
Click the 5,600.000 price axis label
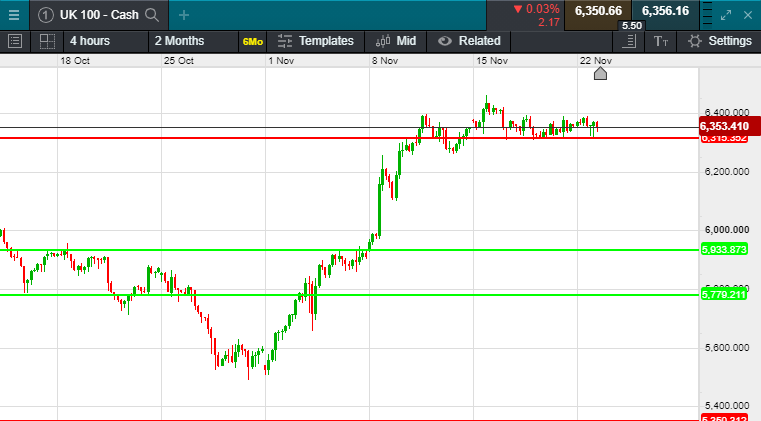pos(727,348)
